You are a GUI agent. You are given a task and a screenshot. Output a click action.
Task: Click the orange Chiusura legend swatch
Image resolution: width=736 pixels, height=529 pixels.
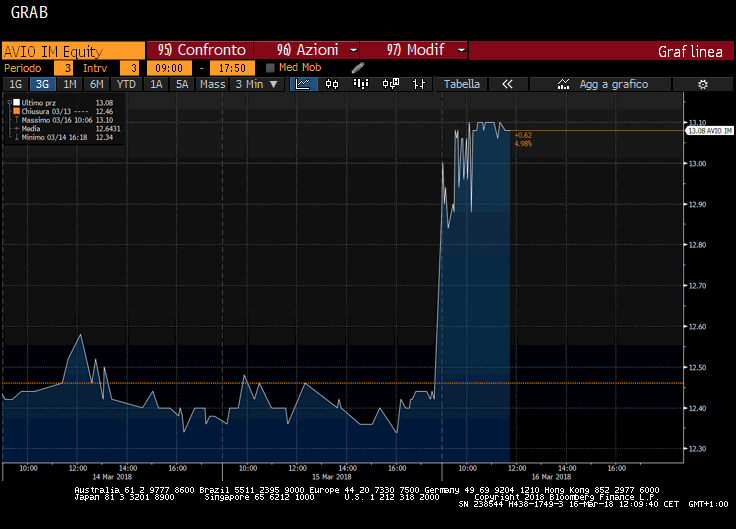15,111
